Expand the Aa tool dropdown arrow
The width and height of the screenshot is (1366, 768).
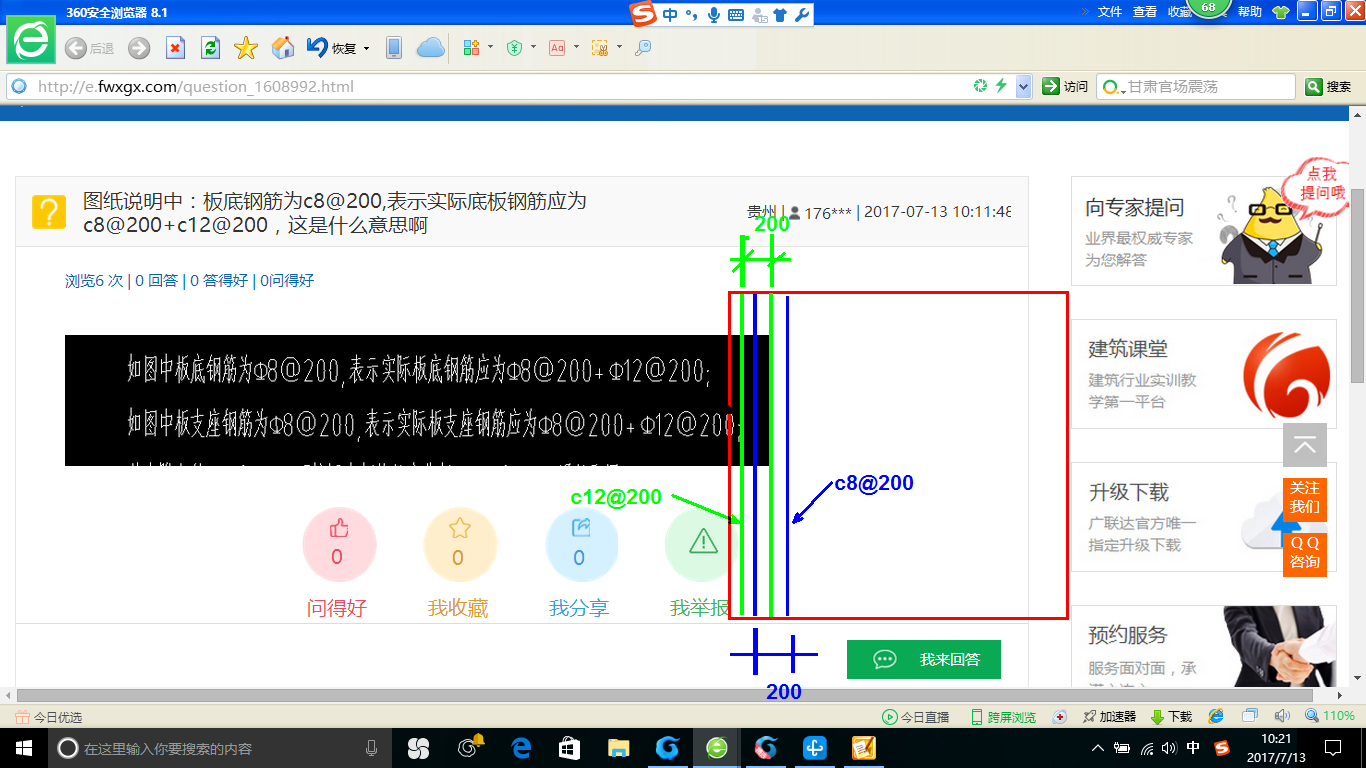tap(576, 48)
